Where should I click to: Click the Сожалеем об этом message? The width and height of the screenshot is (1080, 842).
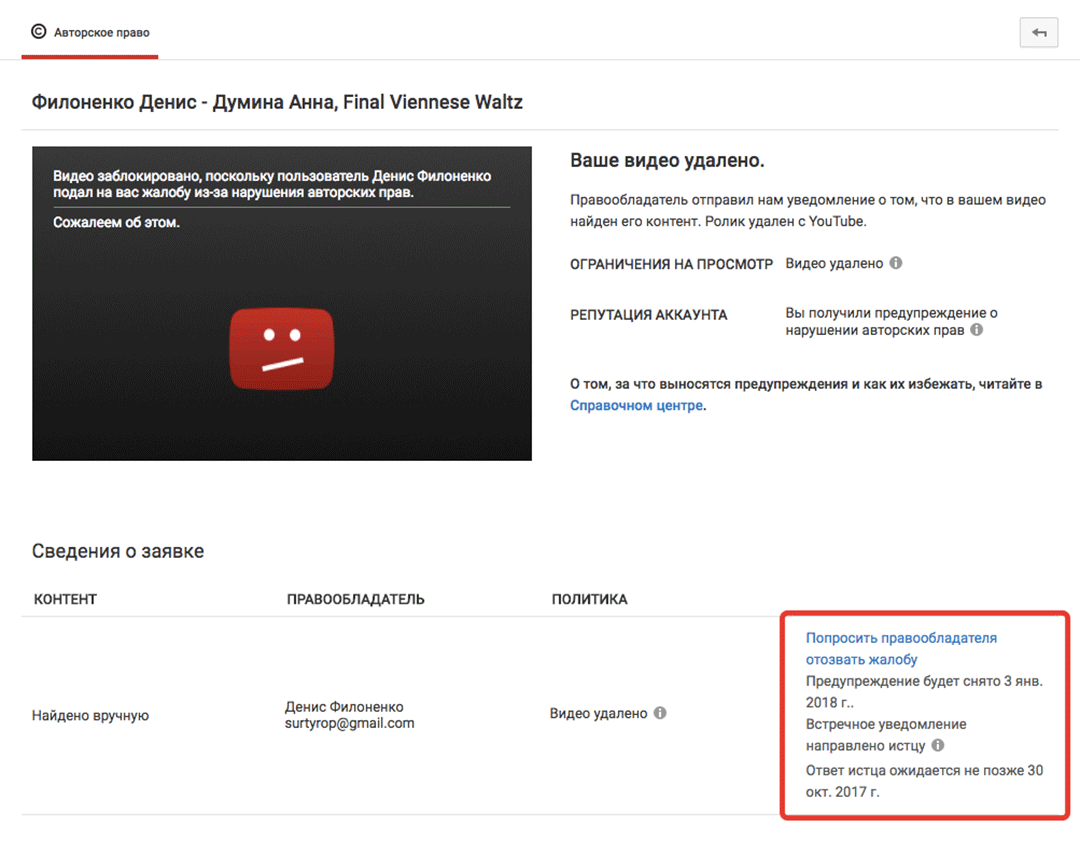click(116, 223)
